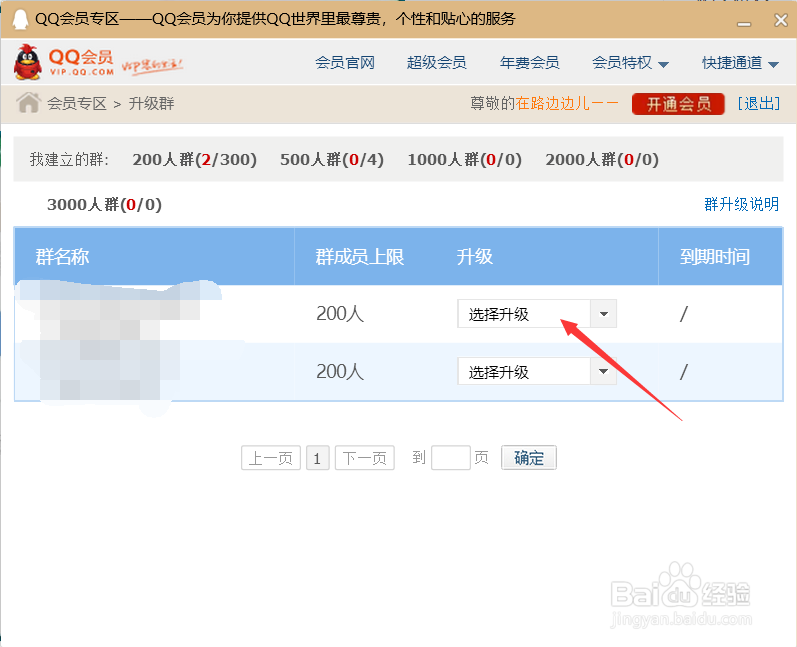Click the home icon in breadcrumb
This screenshot has width=797, height=647.
pos(28,103)
